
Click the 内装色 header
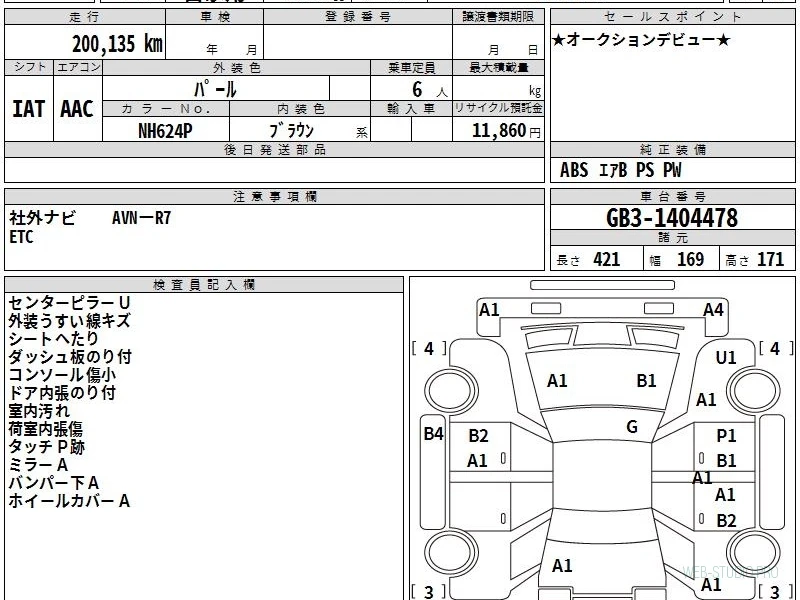point(300,109)
